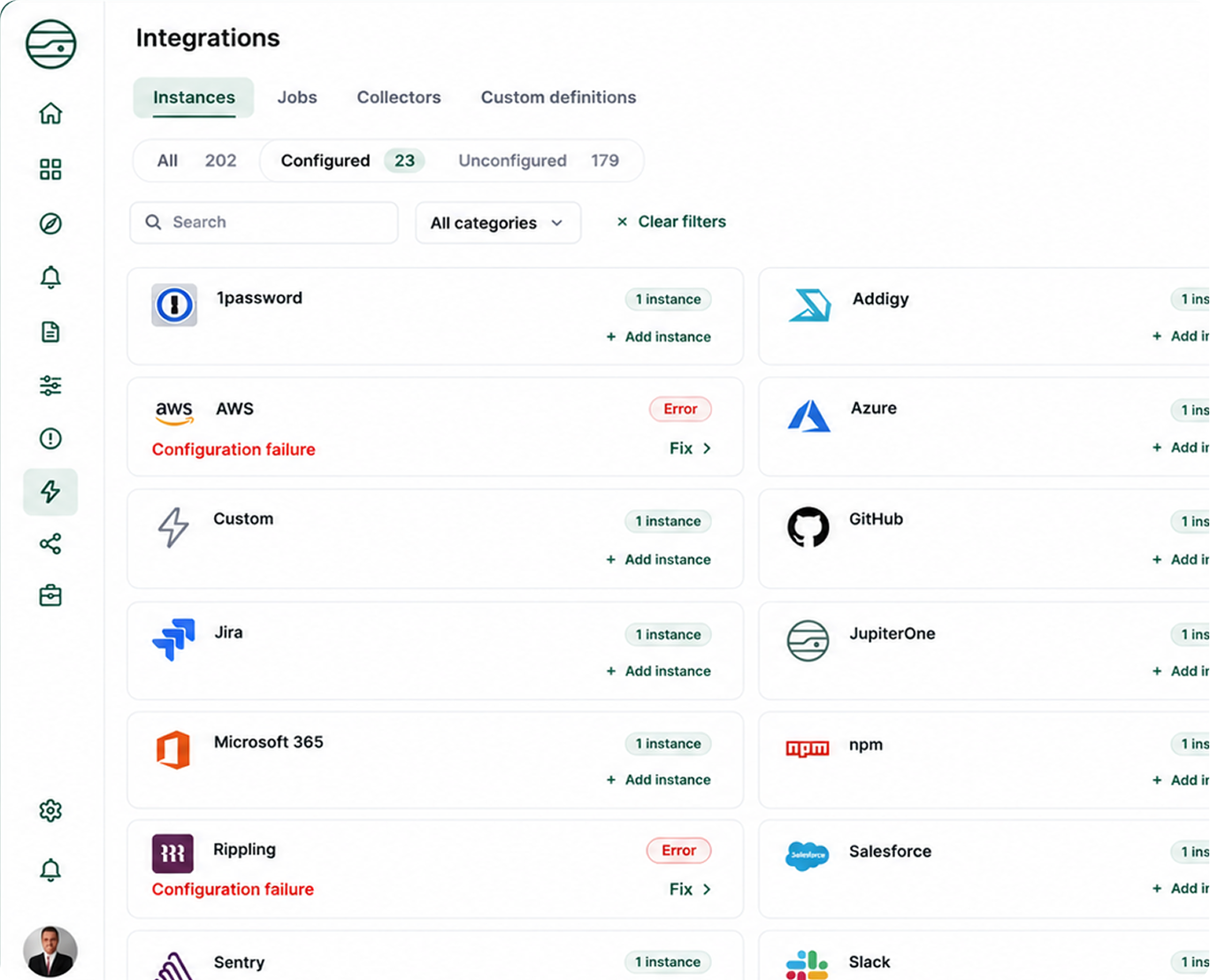Image resolution: width=1210 pixels, height=980 pixels.
Task: Select the Configured 23 filter
Action: click(352, 161)
